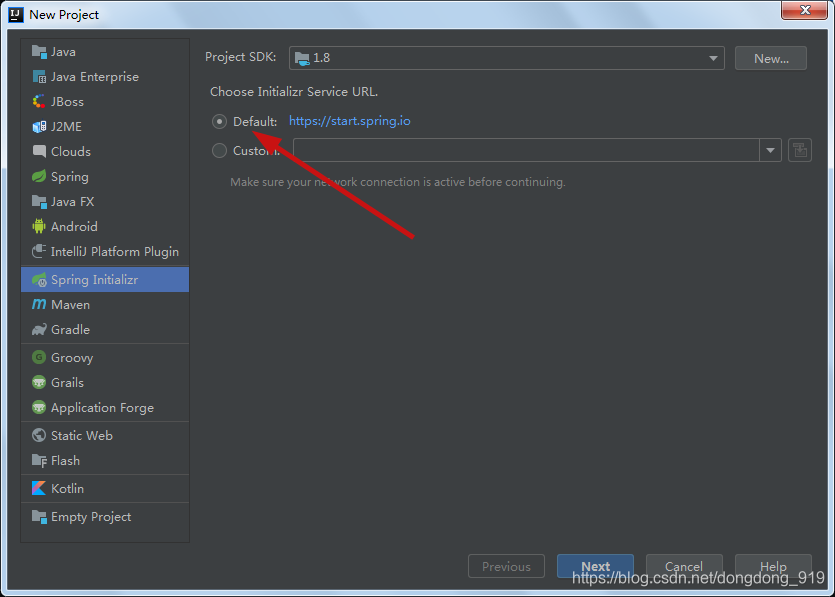Click the Java folder icon in the project list

39,52
